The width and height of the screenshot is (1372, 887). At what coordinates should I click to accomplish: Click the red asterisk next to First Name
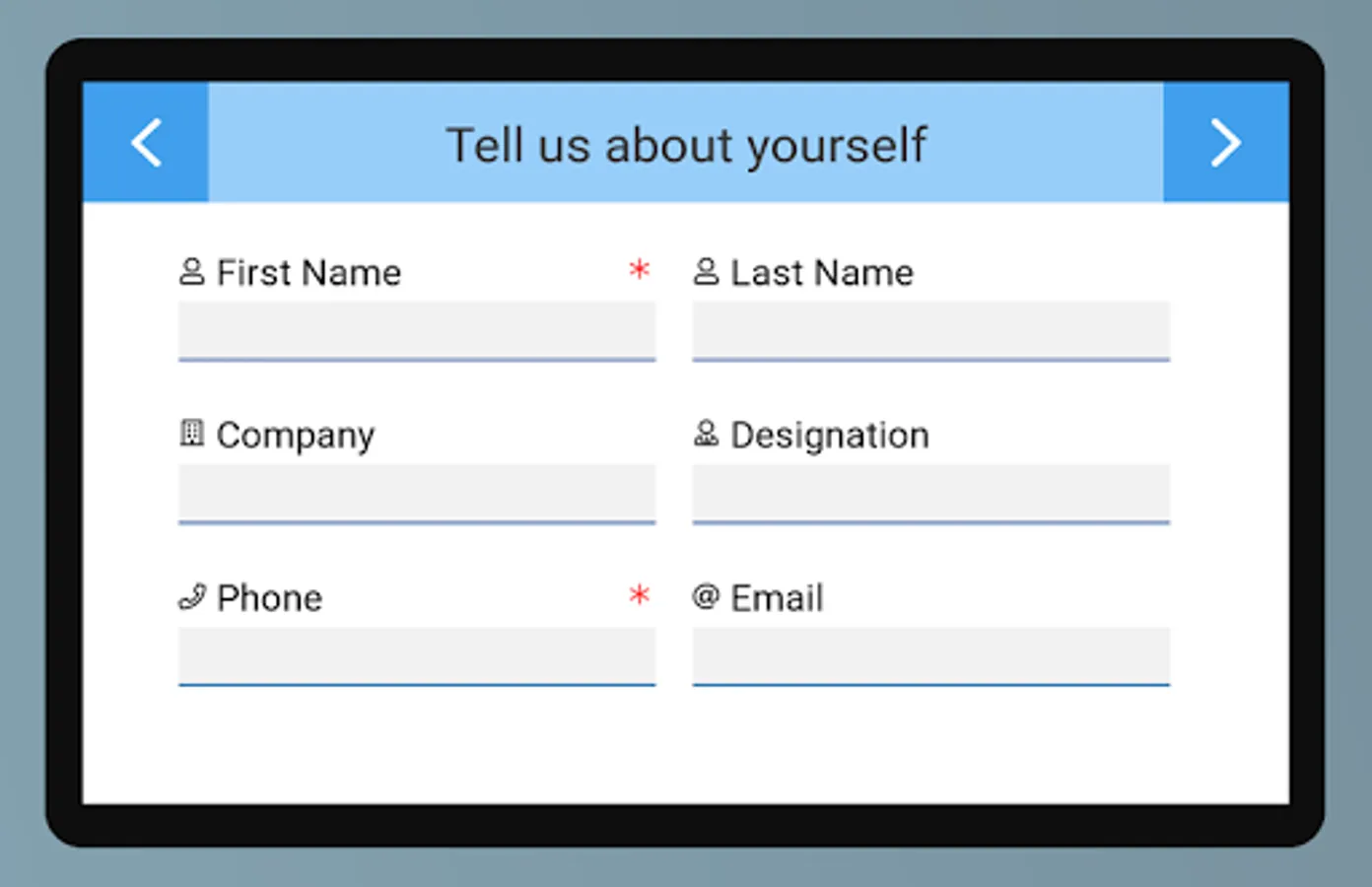pyautogui.click(x=640, y=269)
